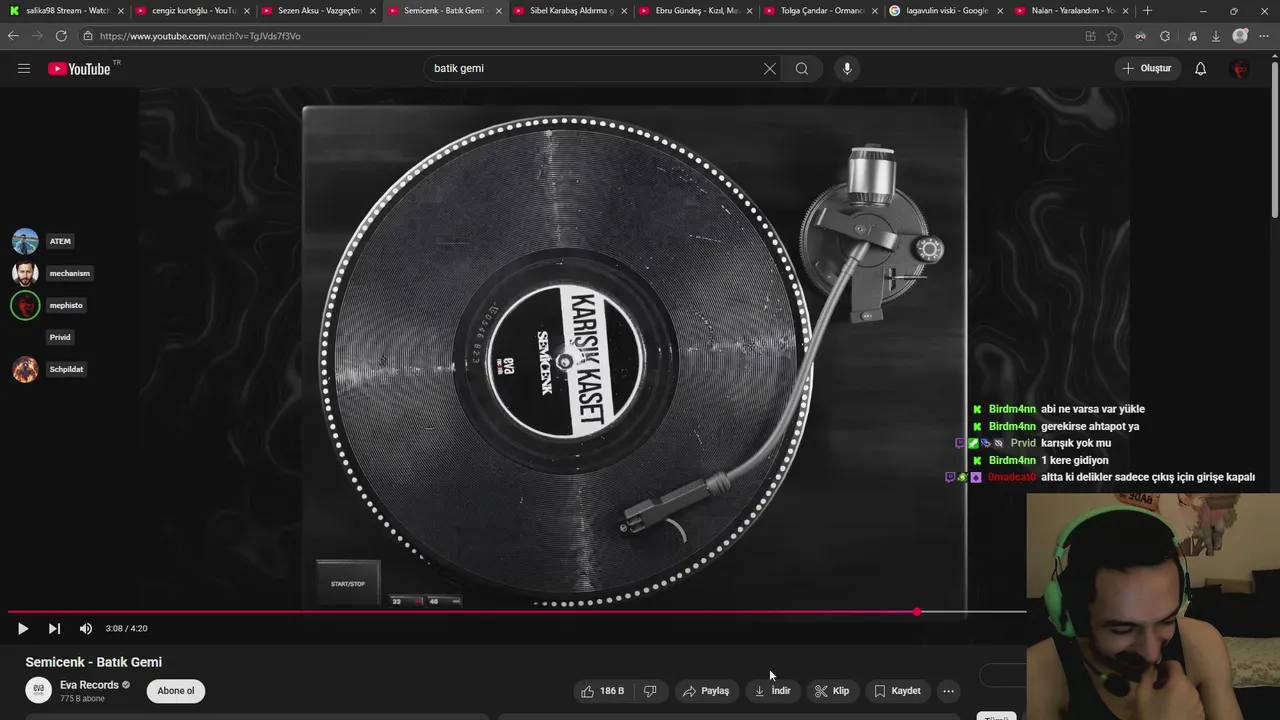The height and width of the screenshot is (720, 1280).
Task: Switch to the salika98 Stream tab
Action: coord(64,11)
